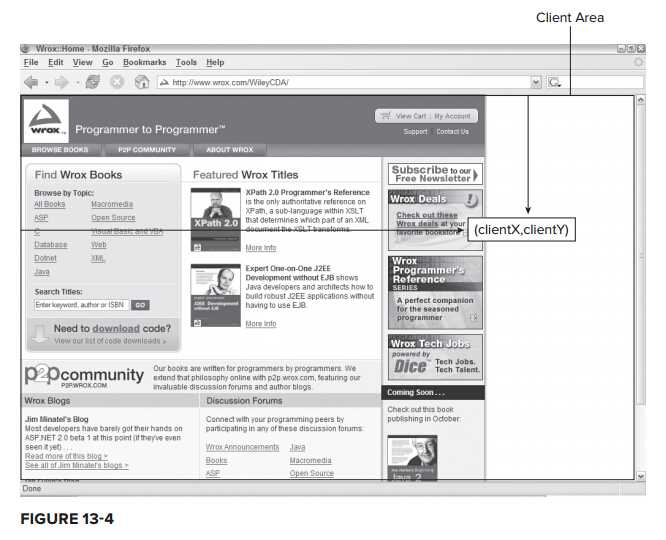This screenshot has height=540, width=666.
Task: Click the Stop loading toolbar icon
Action: click(117, 82)
